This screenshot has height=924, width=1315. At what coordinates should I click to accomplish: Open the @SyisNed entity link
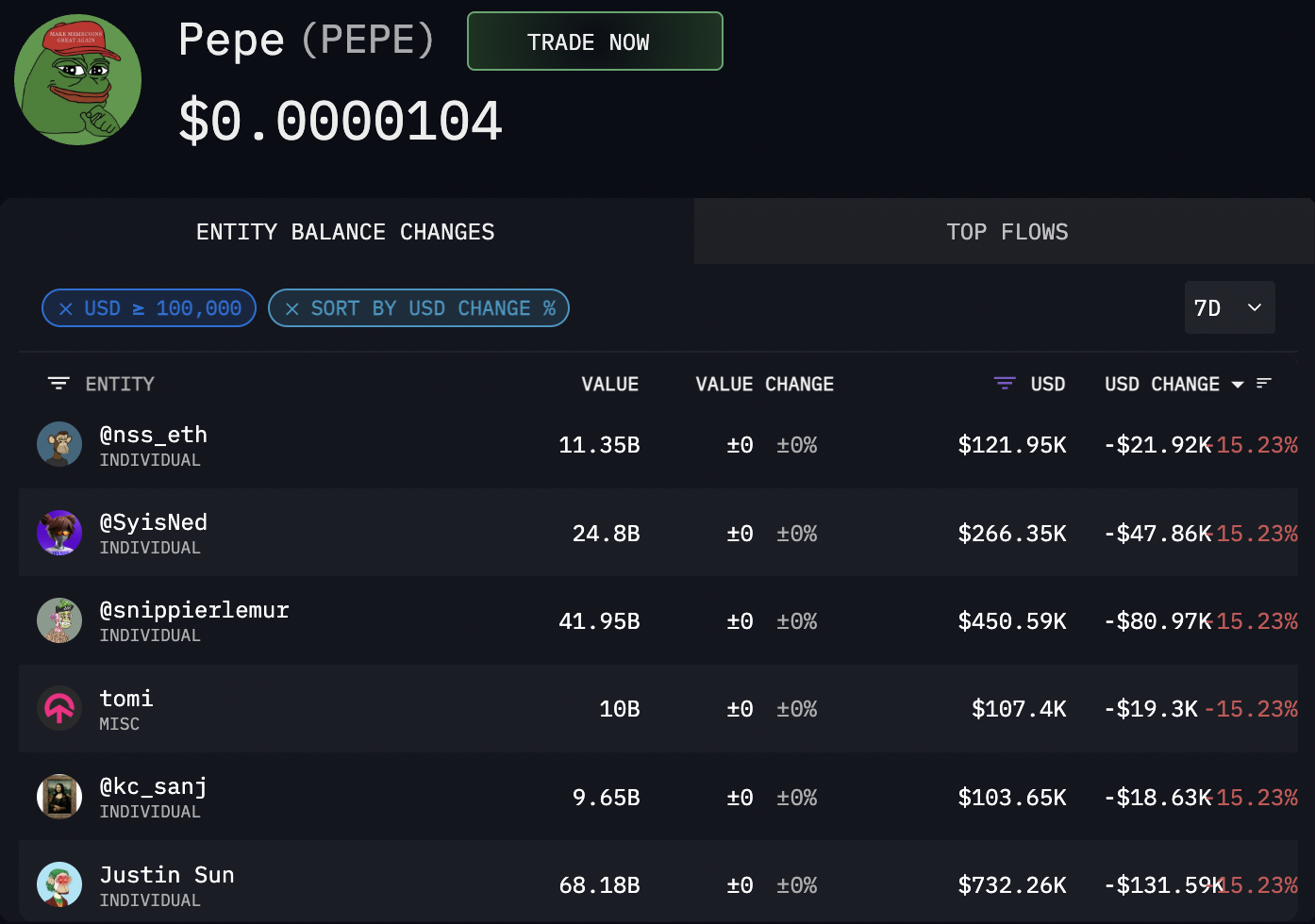pyautogui.click(x=154, y=522)
